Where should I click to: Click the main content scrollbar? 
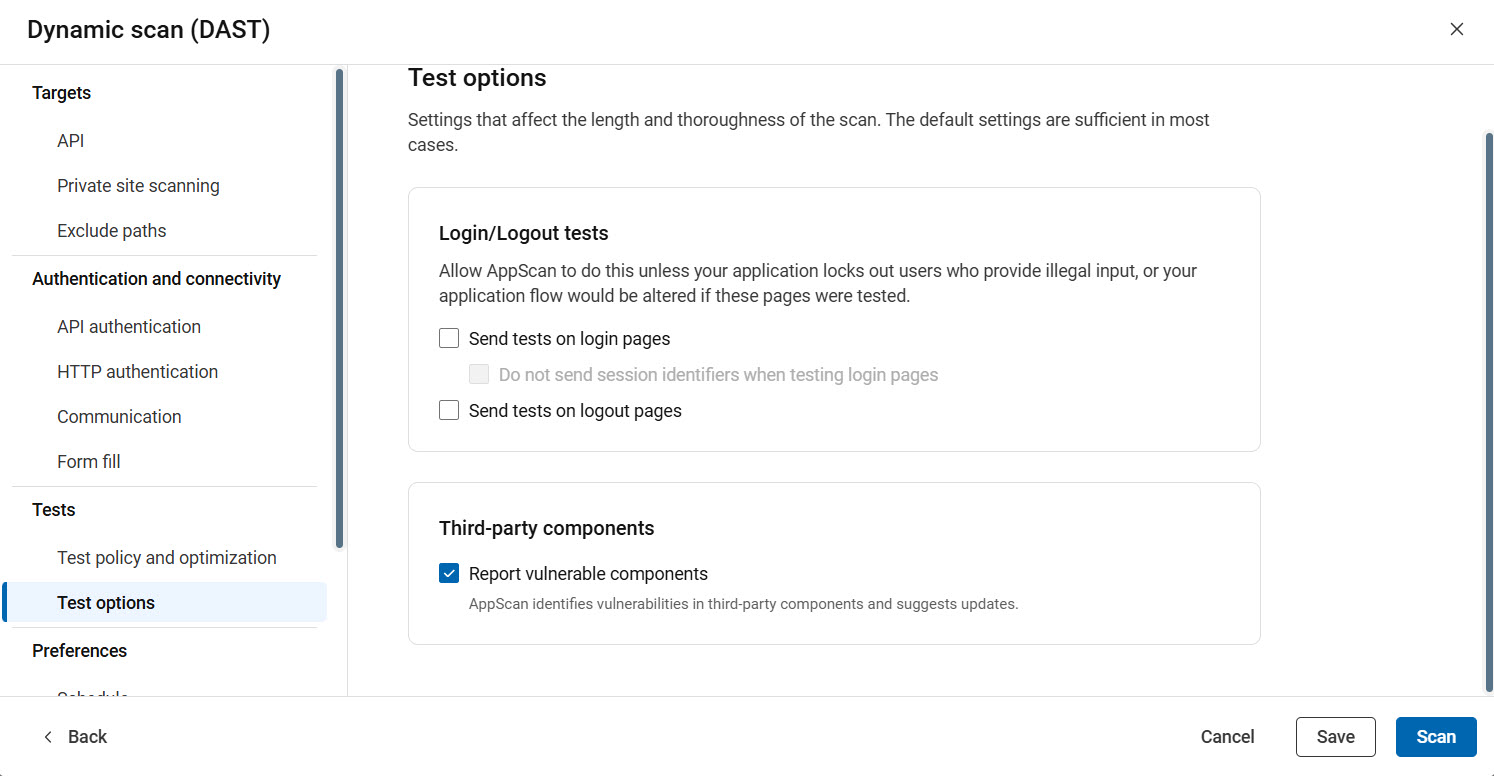[1488, 410]
